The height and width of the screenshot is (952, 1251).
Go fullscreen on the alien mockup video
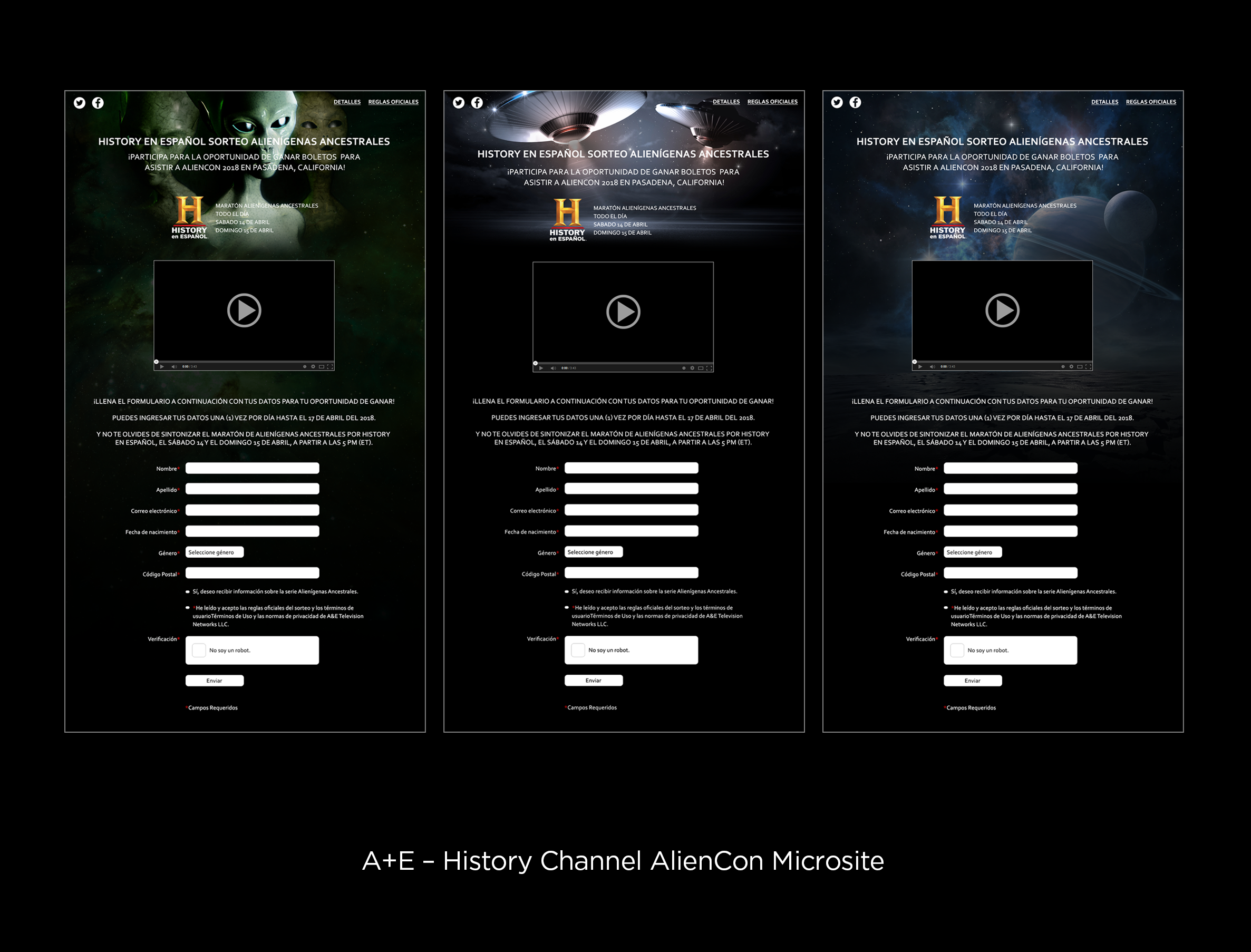click(331, 367)
